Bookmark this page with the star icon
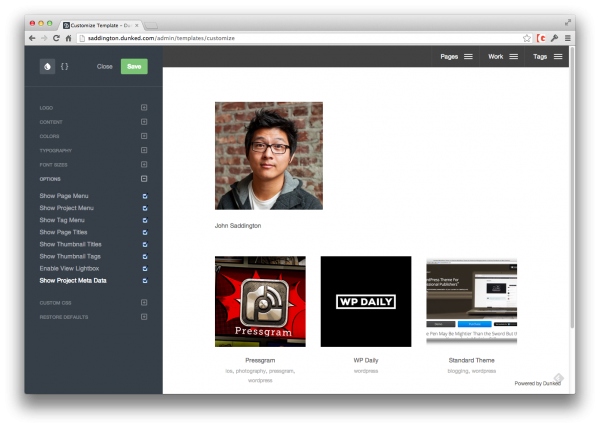 [x=526, y=37]
